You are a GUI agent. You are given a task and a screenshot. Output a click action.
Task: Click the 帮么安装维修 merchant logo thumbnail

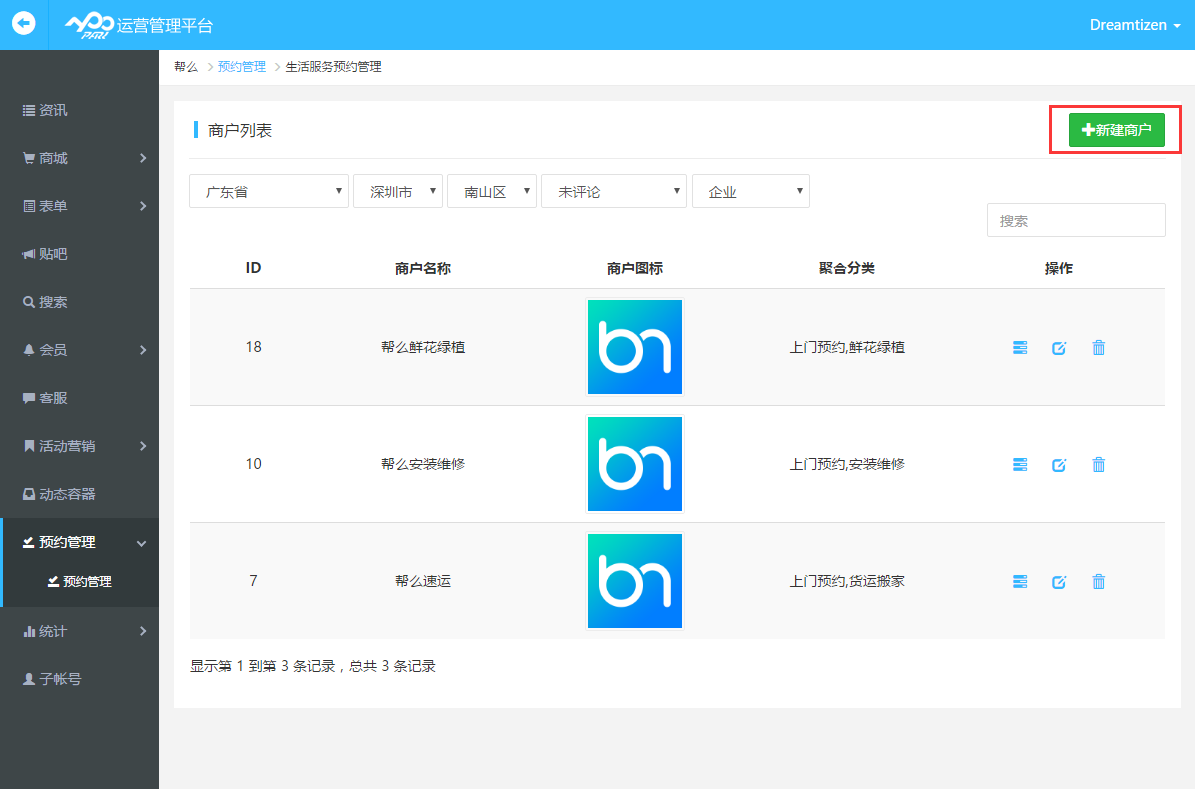point(635,463)
